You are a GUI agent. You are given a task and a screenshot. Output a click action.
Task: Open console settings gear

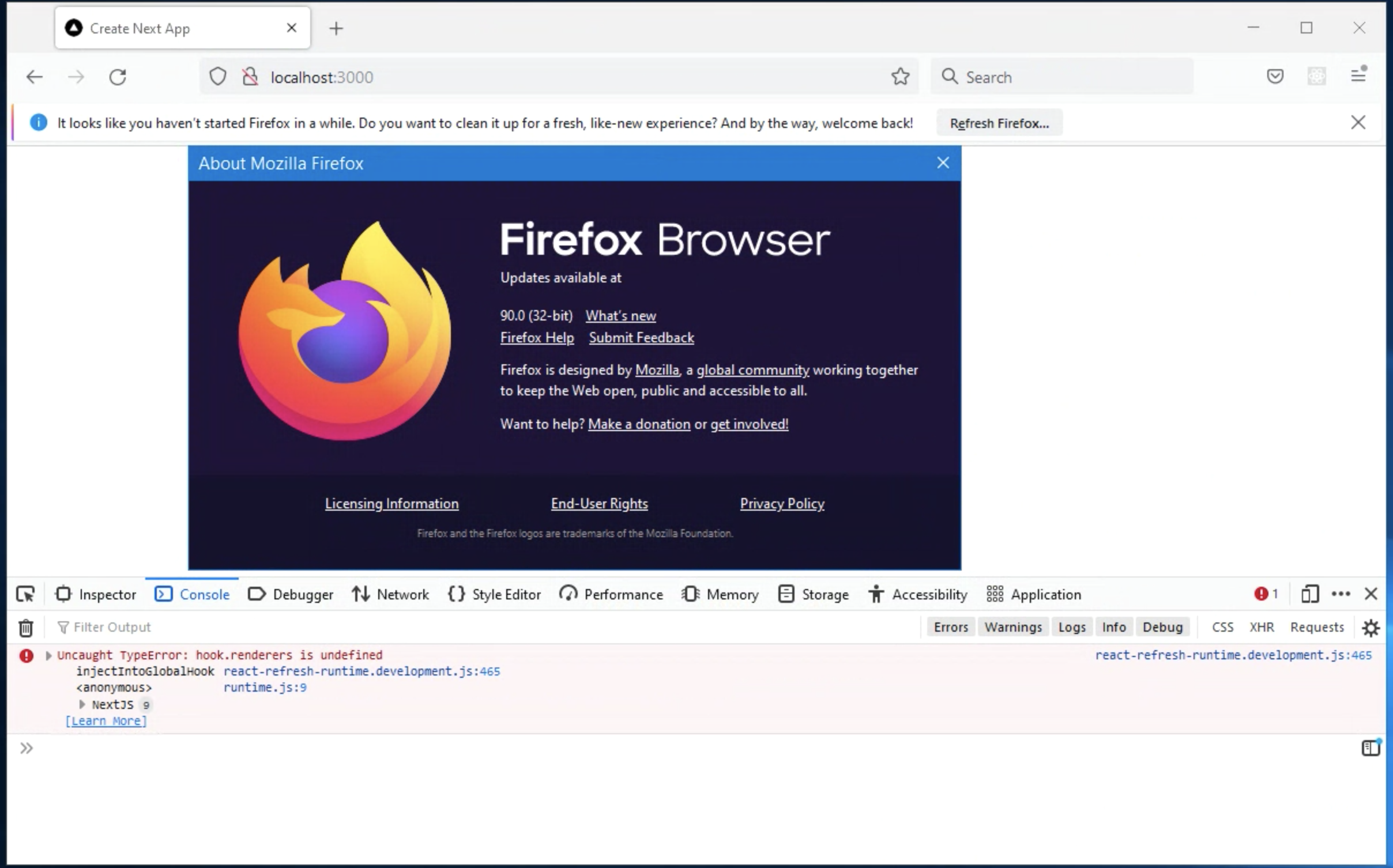pos(1371,628)
